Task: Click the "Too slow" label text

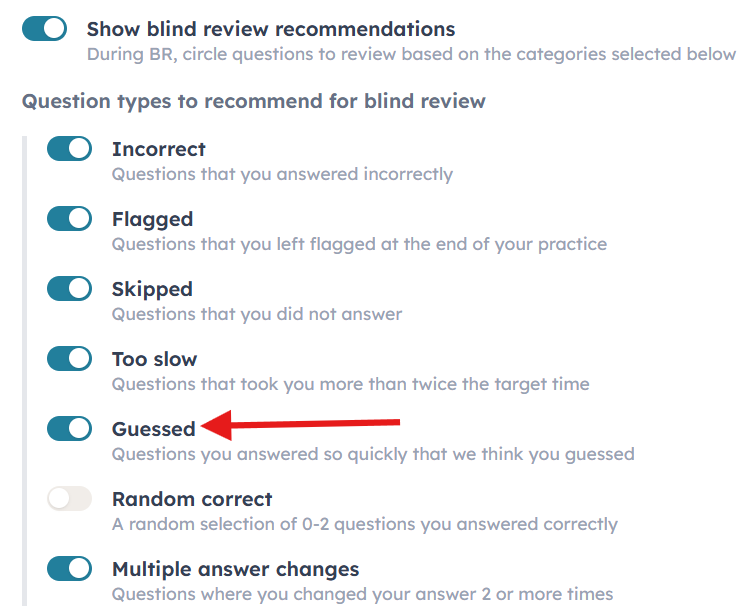Action: [x=154, y=359]
